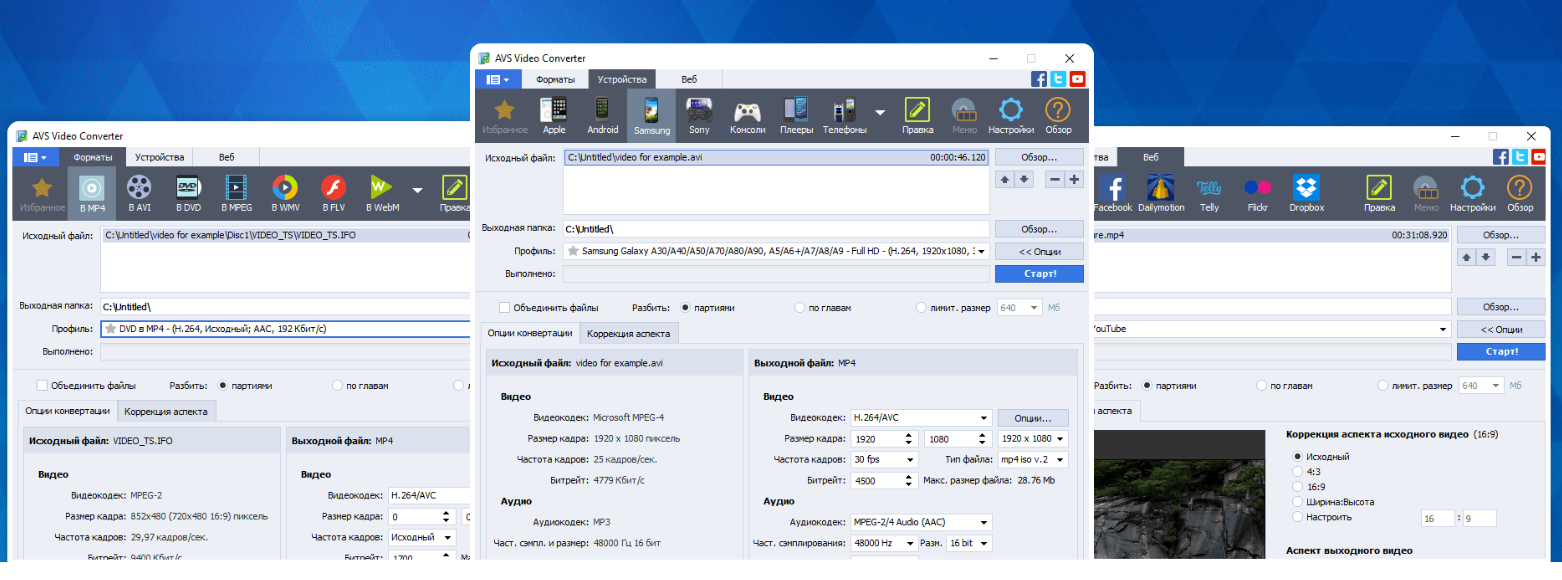The width and height of the screenshot is (1562, 580).
Task: Click Обзор... next to source file, center window
Action: click(x=1039, y=157)
